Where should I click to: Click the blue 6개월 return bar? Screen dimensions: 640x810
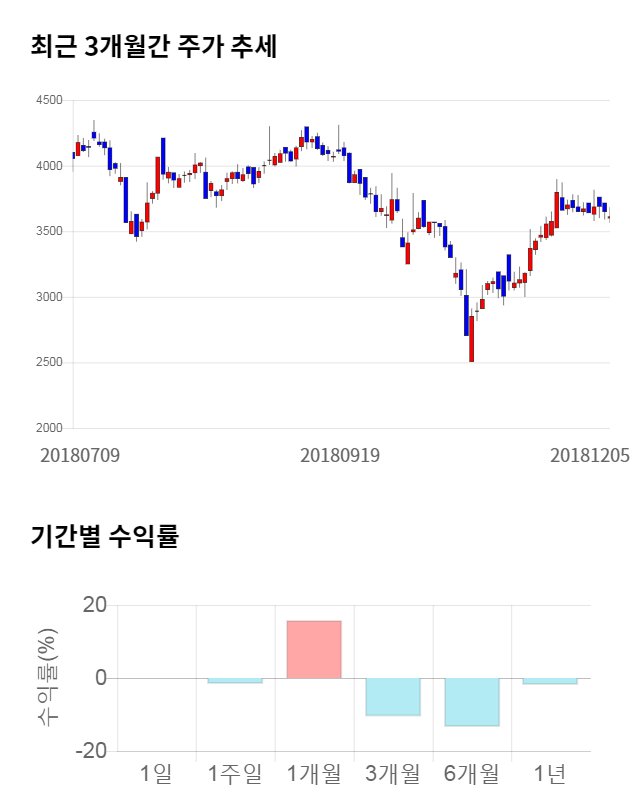coord(472,702)
